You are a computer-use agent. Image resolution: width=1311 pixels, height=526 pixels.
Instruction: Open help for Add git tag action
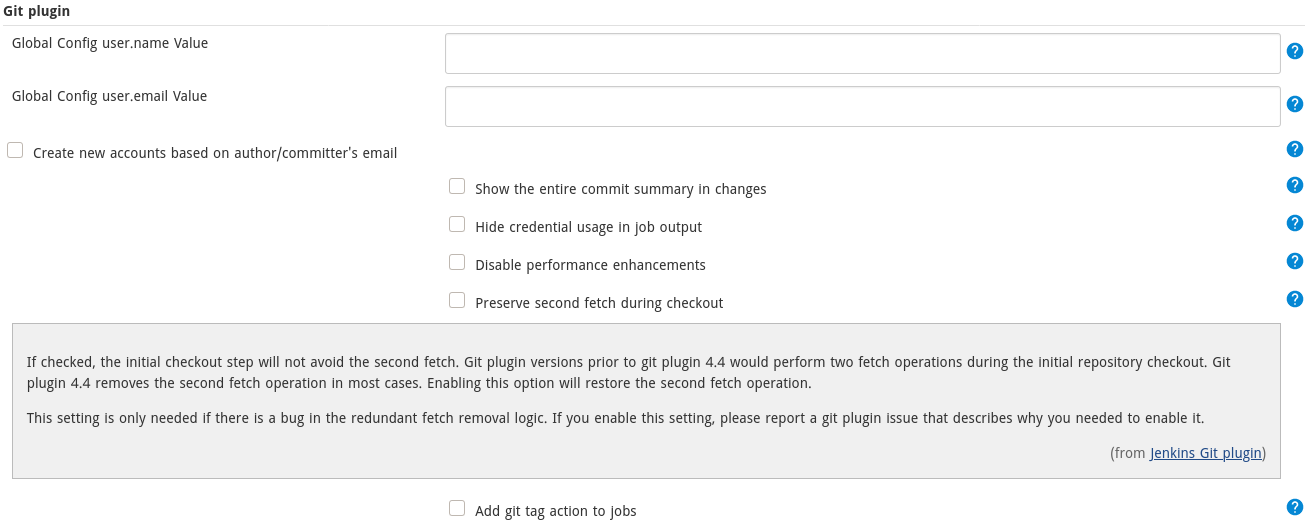click(1294, 507)
